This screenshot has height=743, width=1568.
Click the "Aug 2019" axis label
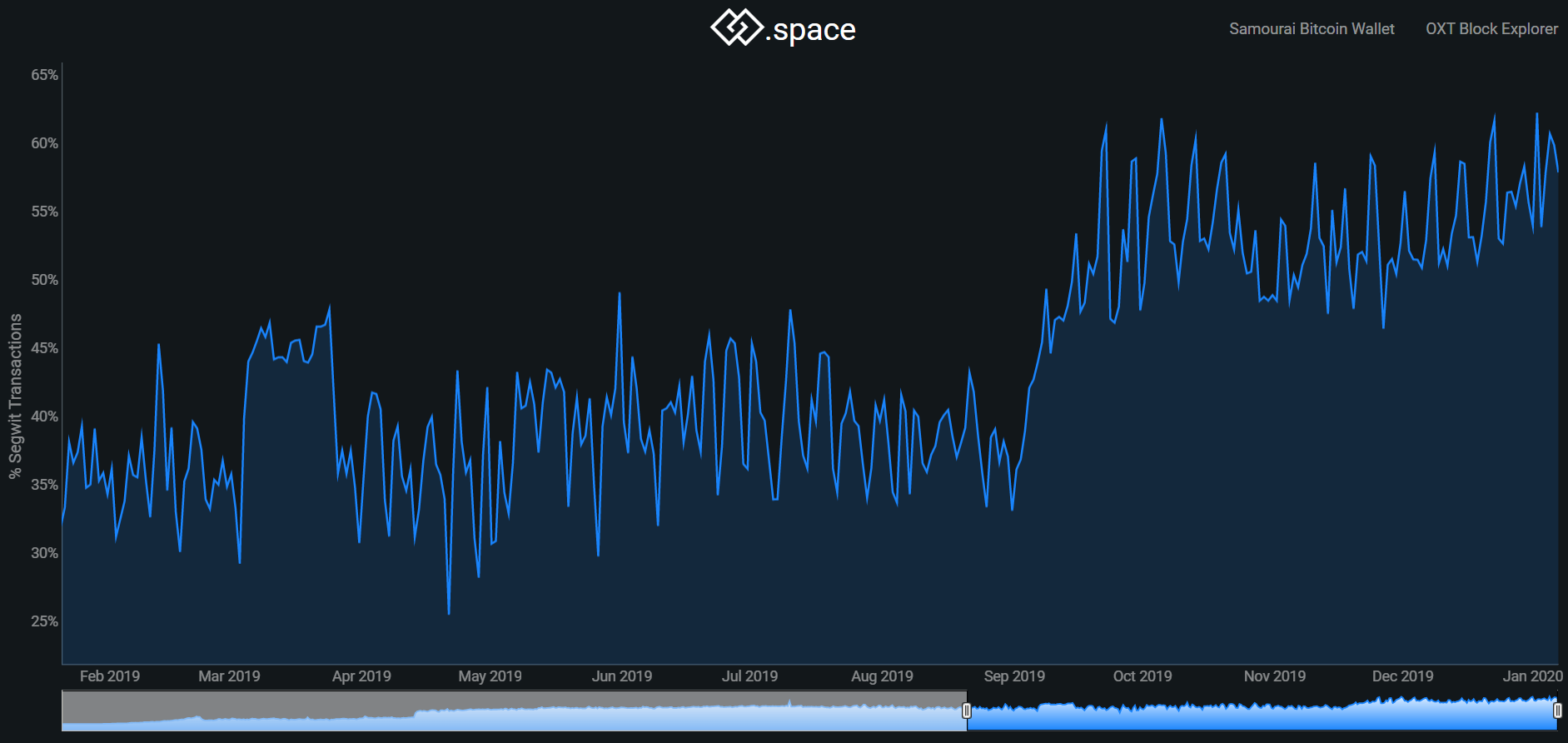click(882, 676)
